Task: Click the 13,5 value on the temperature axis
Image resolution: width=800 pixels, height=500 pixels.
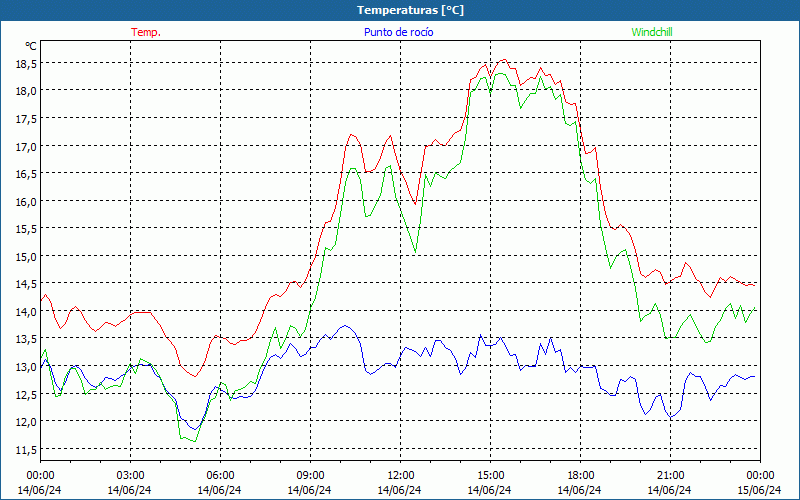Action: click(x=27, y=339)
